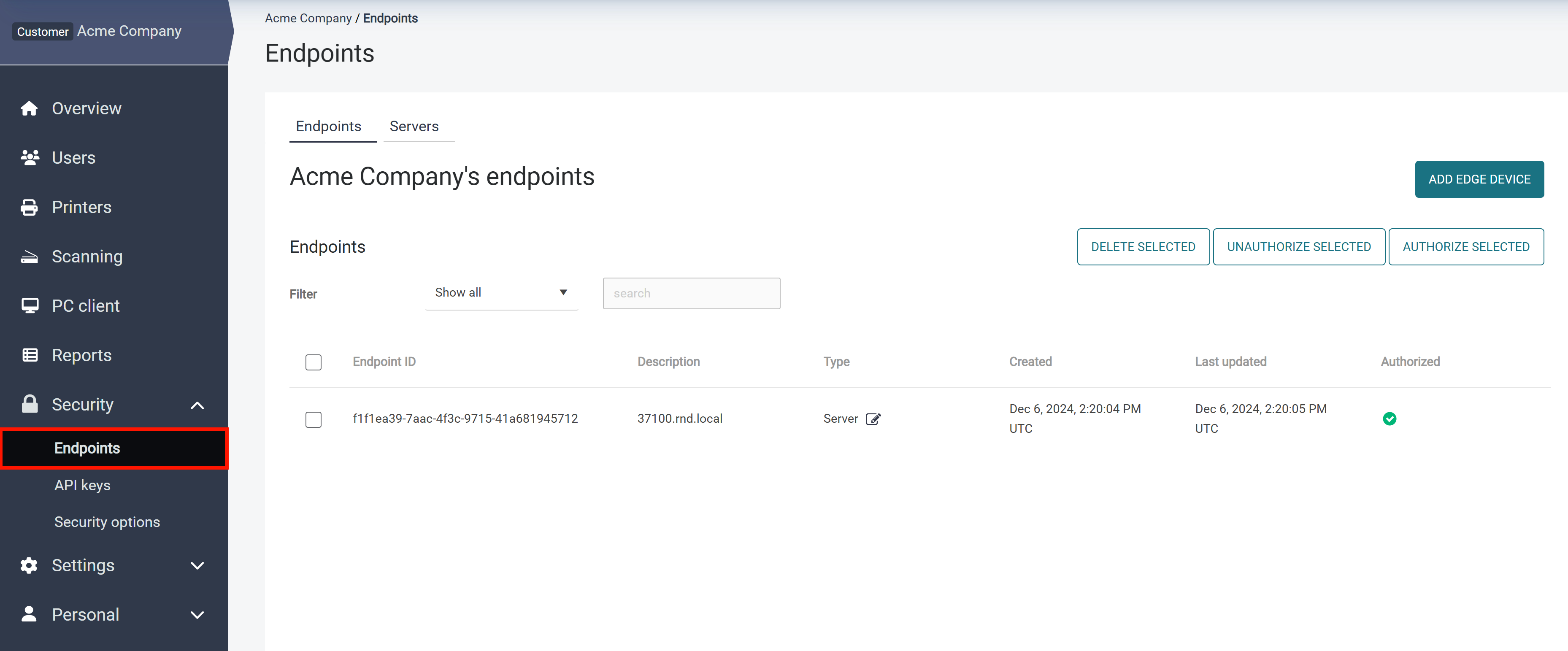Click the Users group icon
Image resolution: width=1568 pixels, height=651 pixels.
tap(29, 157)
